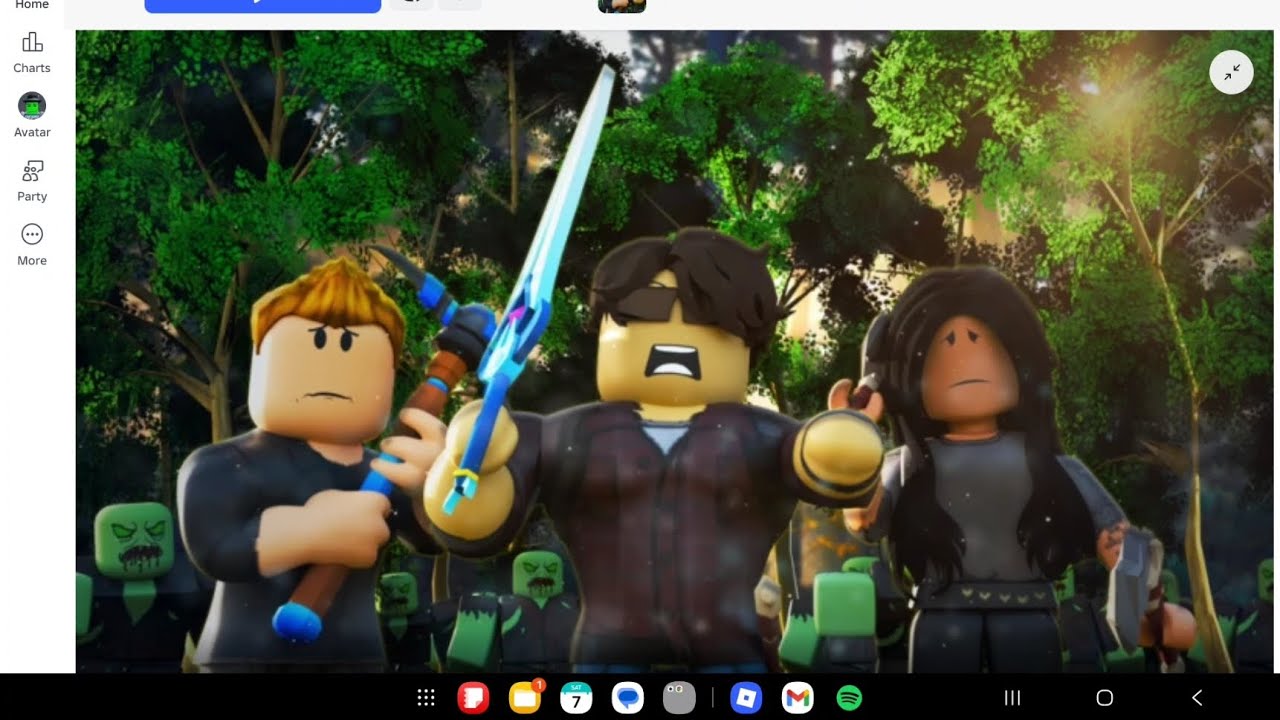Open the gray eyes app icon in taskbar
This screenshot has width=1280, height=720.
click(x=679, y=698)
